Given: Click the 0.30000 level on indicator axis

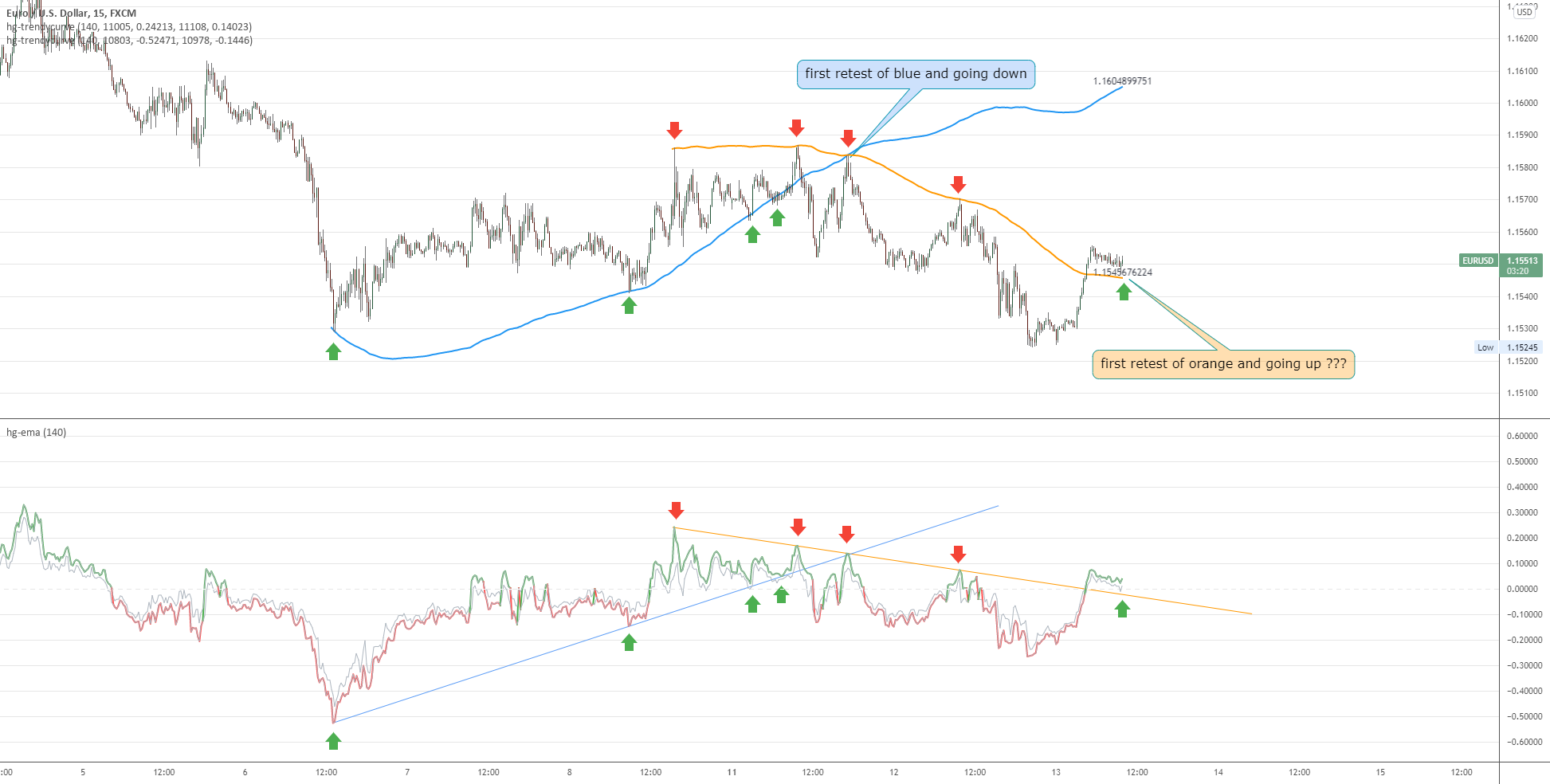Looking at the screenshot, I should [1522, 512].
